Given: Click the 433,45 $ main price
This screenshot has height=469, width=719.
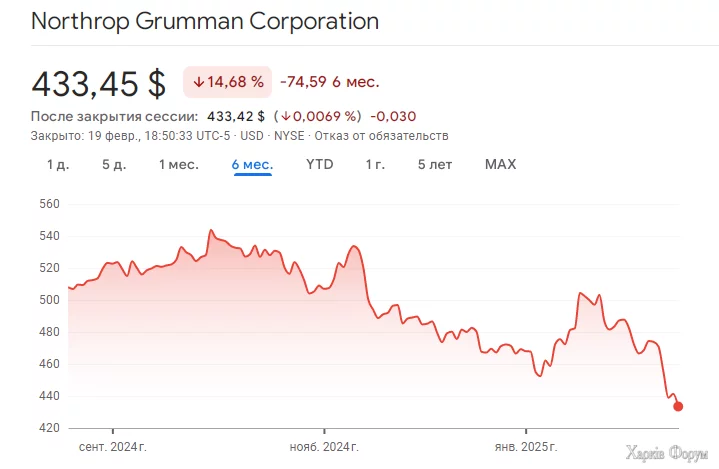Looking at the screenshot, I should (x=98, y=82).
